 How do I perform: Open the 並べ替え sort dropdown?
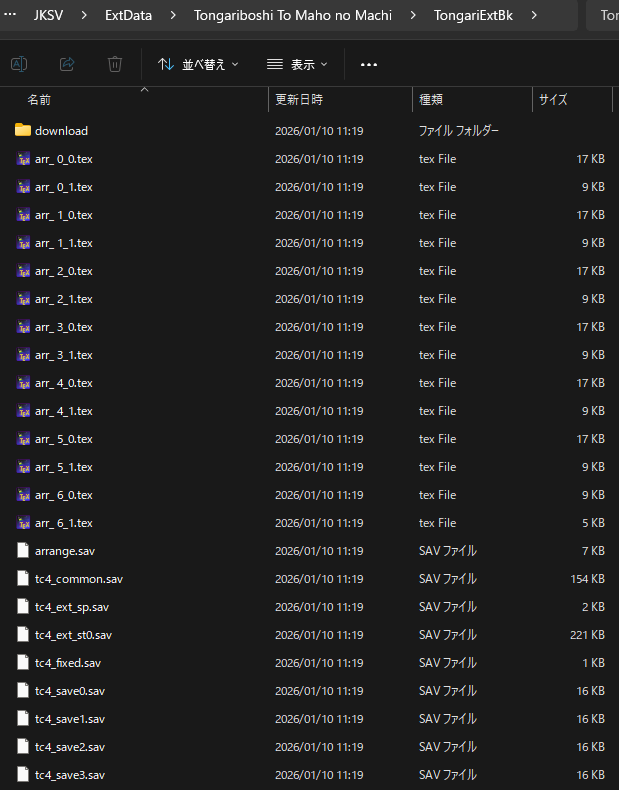(198, 64)
